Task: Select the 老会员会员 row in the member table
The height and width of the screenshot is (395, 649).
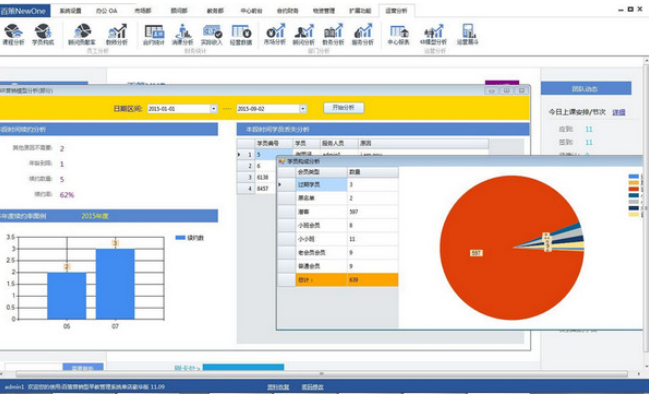Action: (x=338, y=253)
